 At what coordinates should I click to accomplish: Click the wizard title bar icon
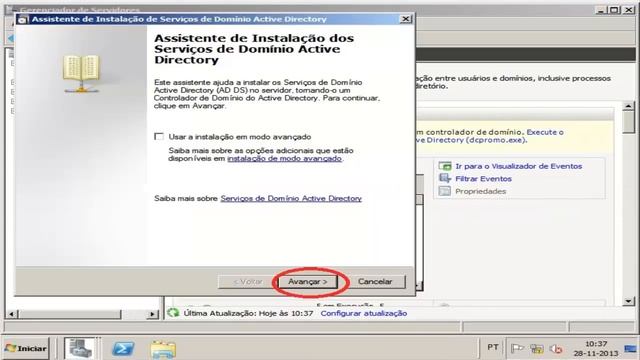(23, 19)
